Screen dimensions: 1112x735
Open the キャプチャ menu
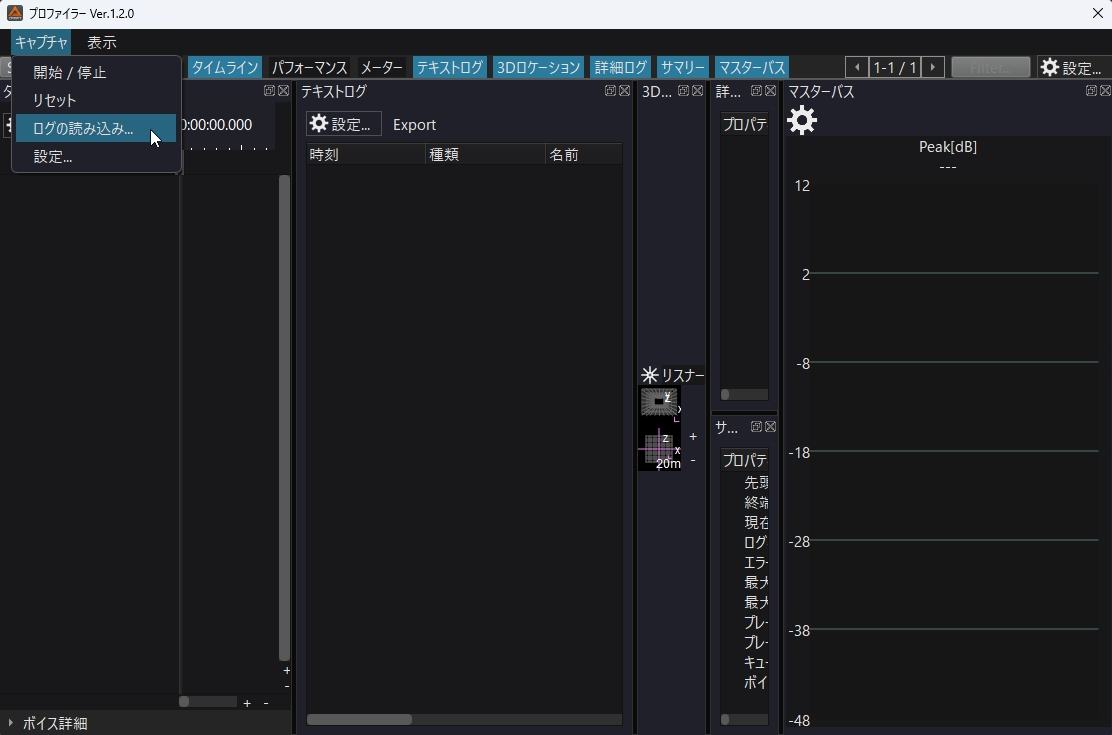pos(41,43)
